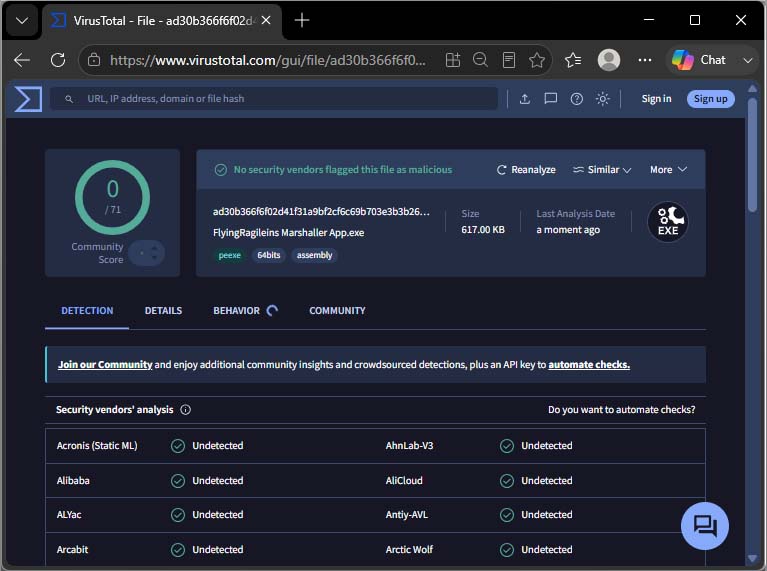Click Reanalyze button
Screen dimensions: 767x571
526,170
